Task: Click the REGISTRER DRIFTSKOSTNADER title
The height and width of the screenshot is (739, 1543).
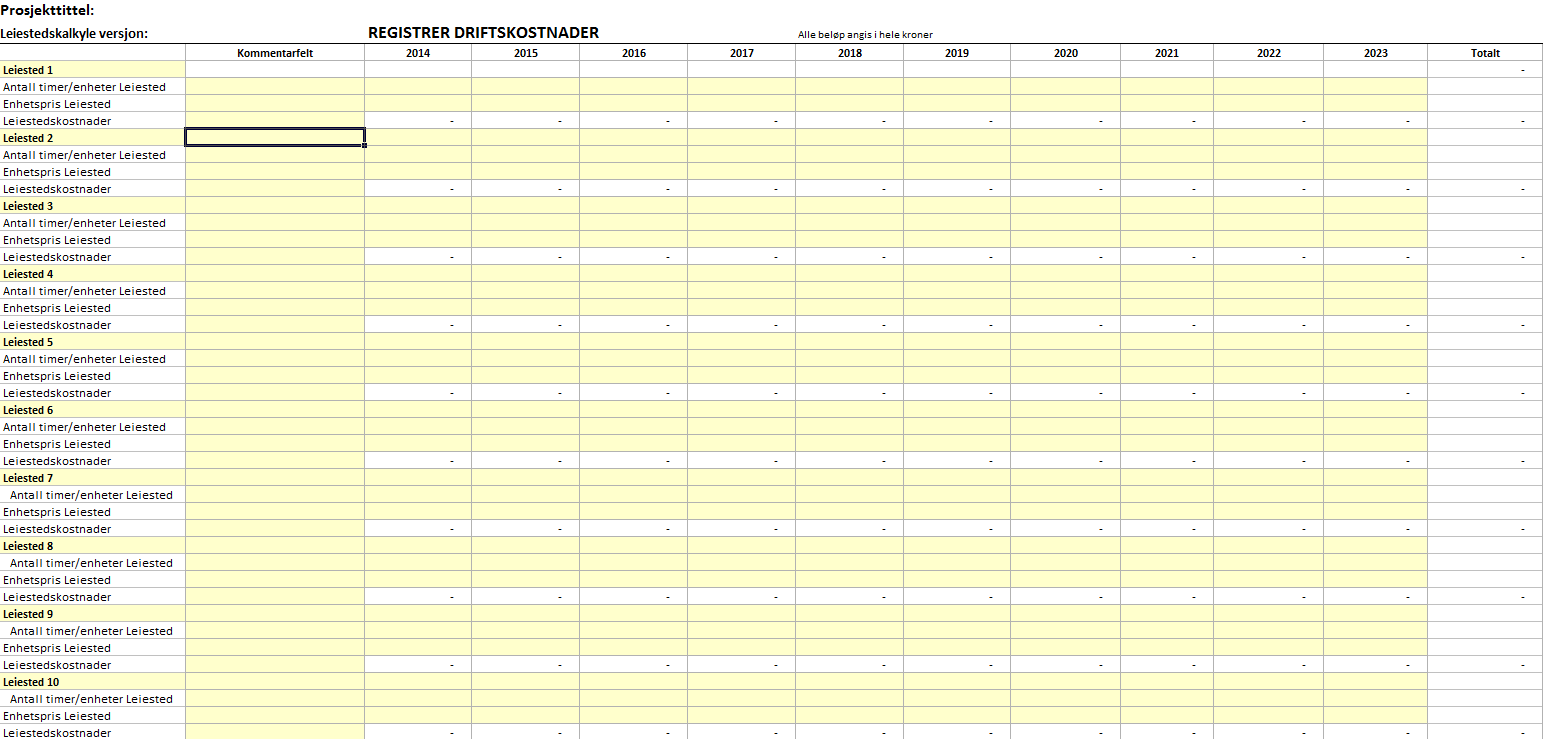Action: (483, 33)
